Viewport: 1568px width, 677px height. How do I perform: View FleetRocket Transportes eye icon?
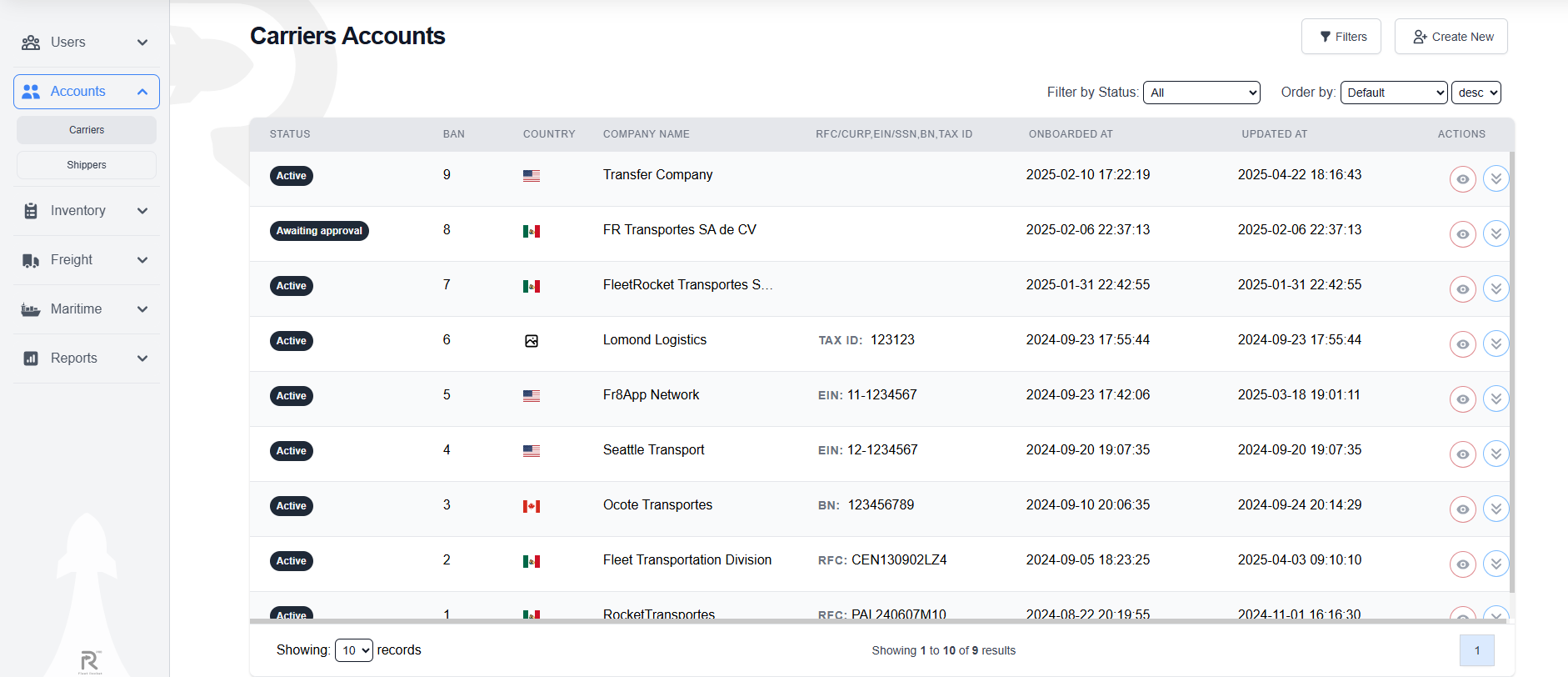1463,289
